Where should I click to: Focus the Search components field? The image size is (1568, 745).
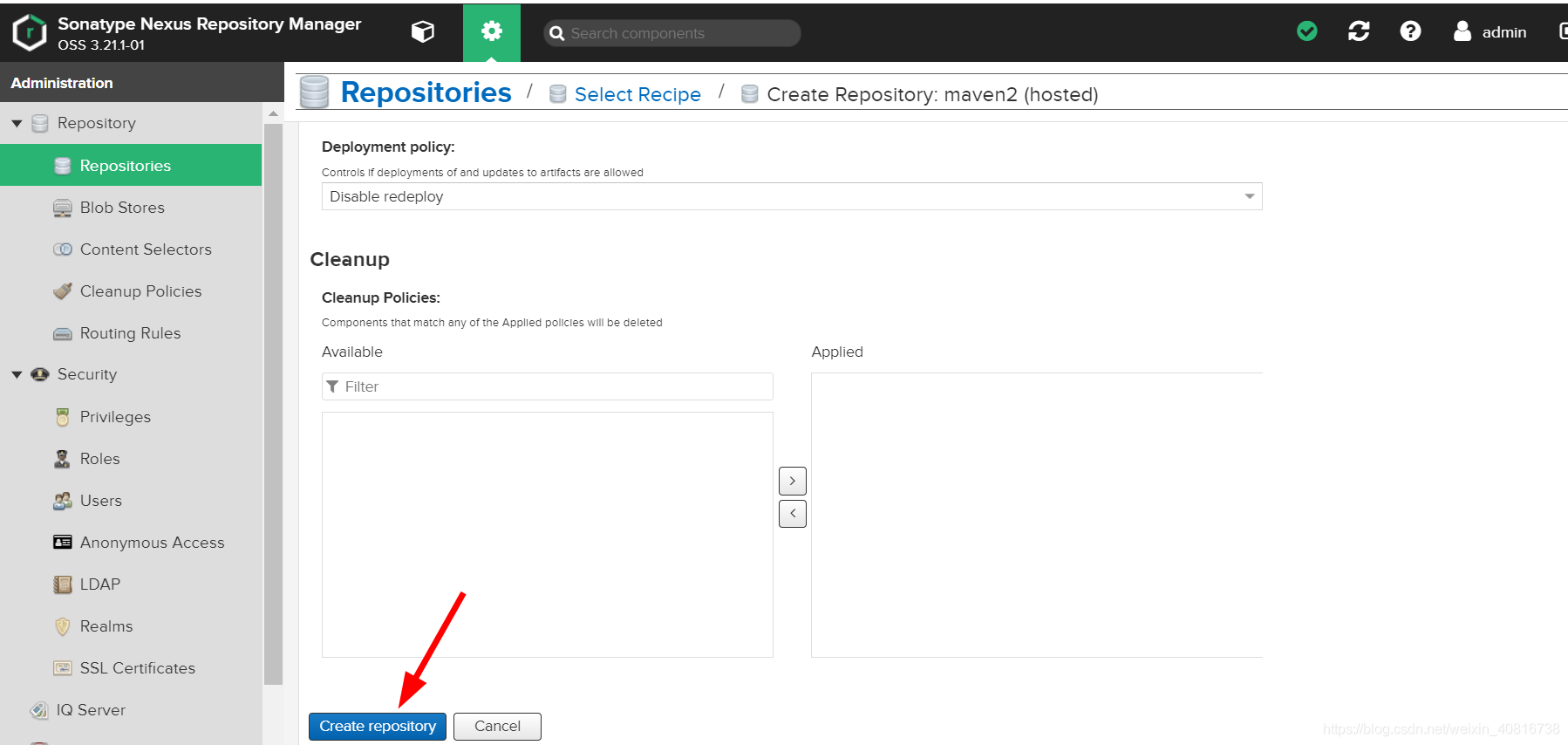coord(672,33)
